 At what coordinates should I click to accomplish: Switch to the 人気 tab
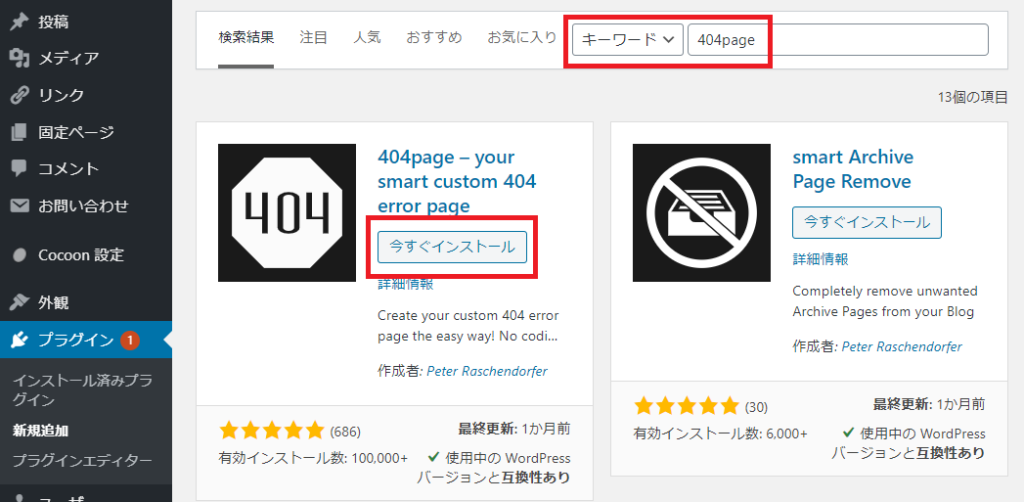(x=367, y=38)
